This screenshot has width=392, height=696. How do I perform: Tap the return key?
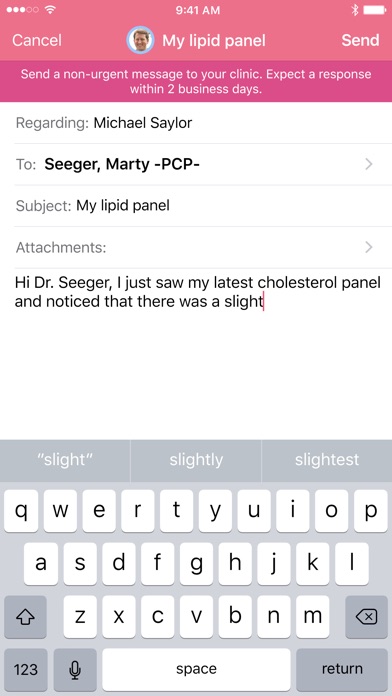pos(342,668)
